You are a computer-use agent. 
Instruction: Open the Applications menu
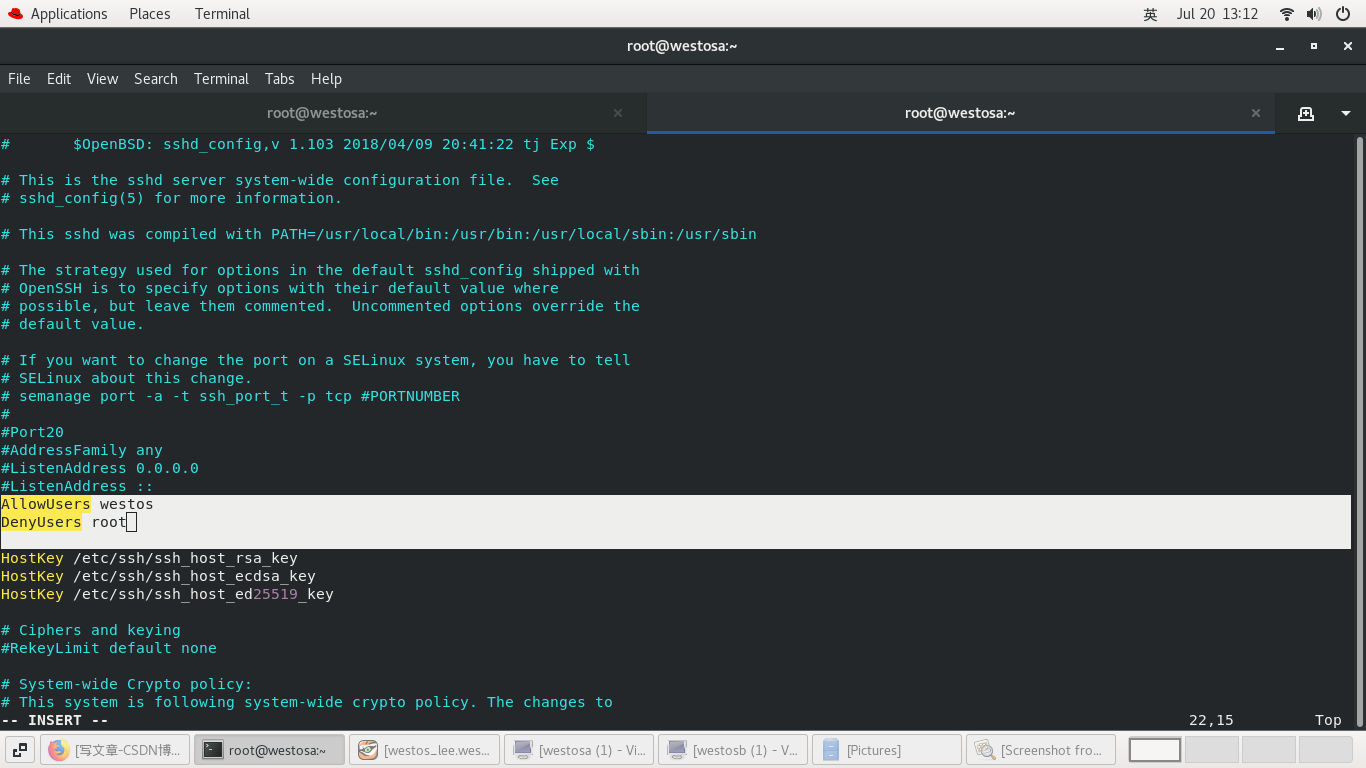click(x=56, y=14)
